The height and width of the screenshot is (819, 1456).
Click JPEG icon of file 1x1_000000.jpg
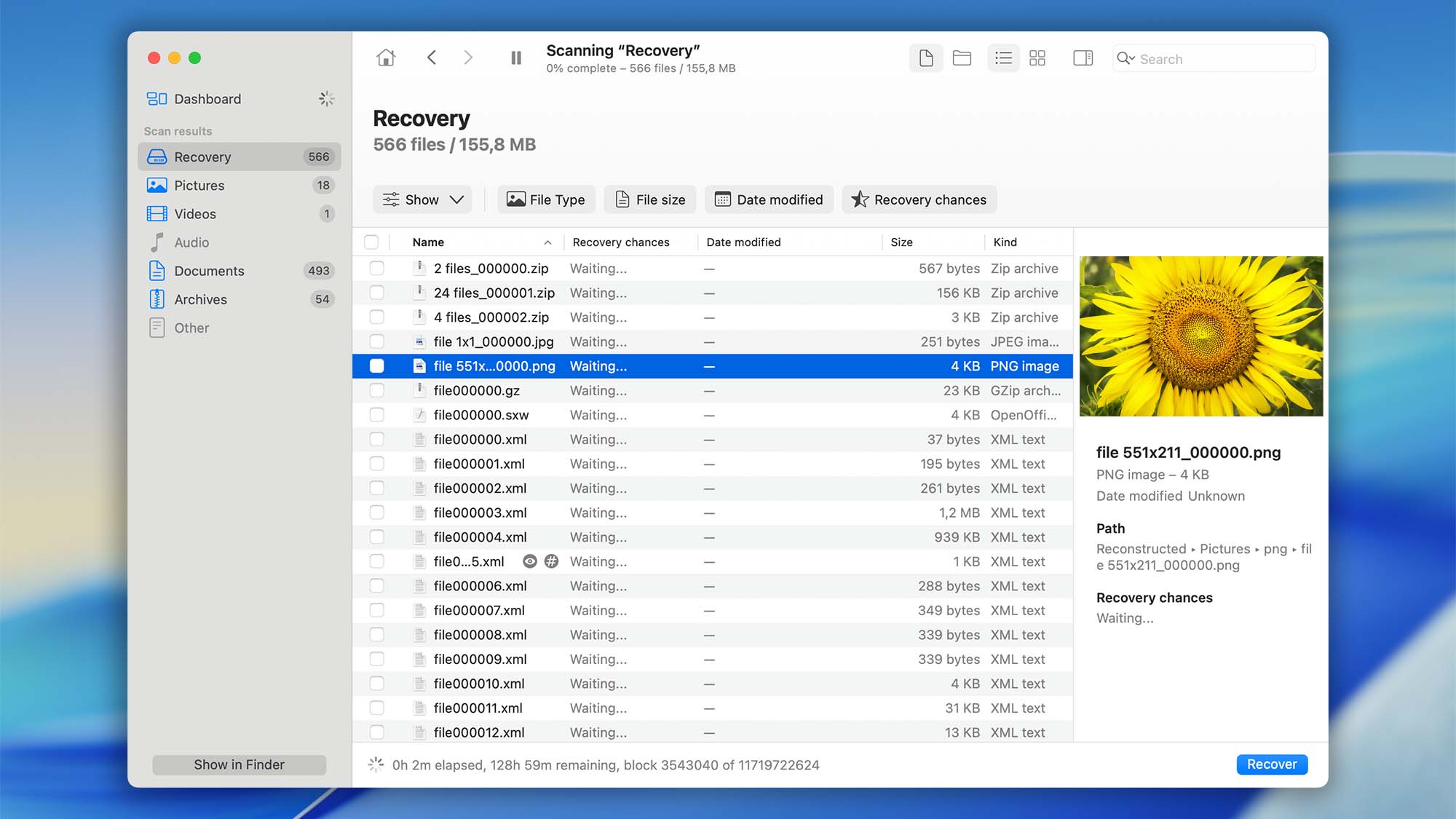pyautogui.click(x=419, y=341)
